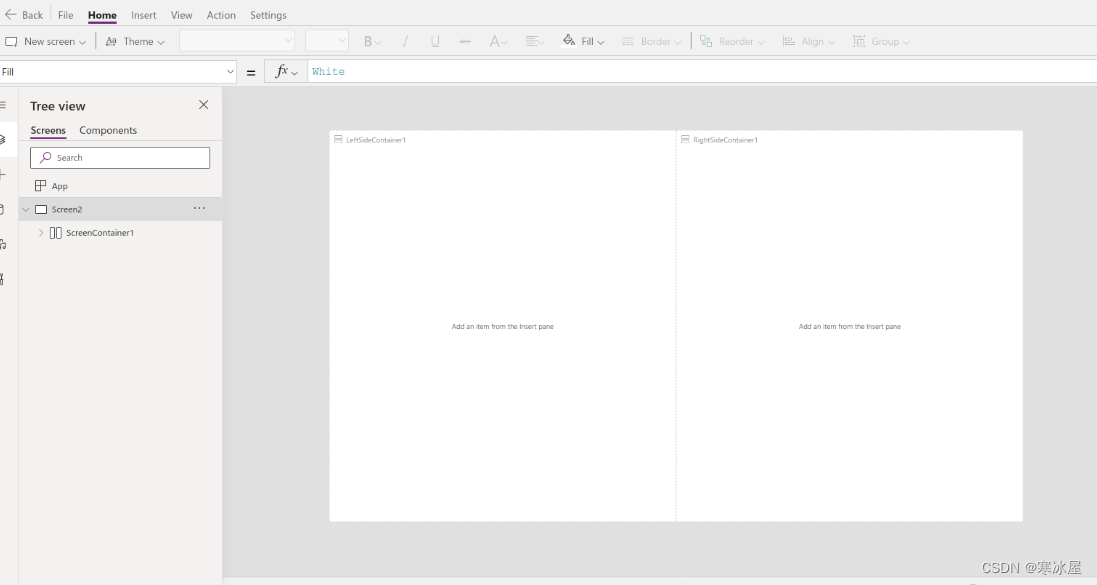Screen dimensions: 1097x585
Task: Open the Screen2 more options ellipsis
Action: (x=199, y=209)
